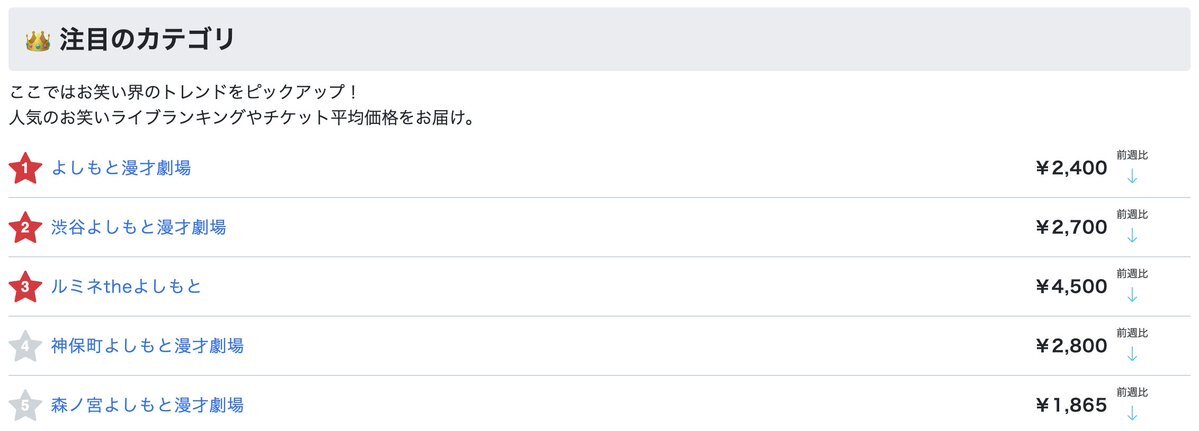Open the 渋谷よしもと漫才劇場 link
This screenshot has width=1199, height=431.
pos(138,228)
